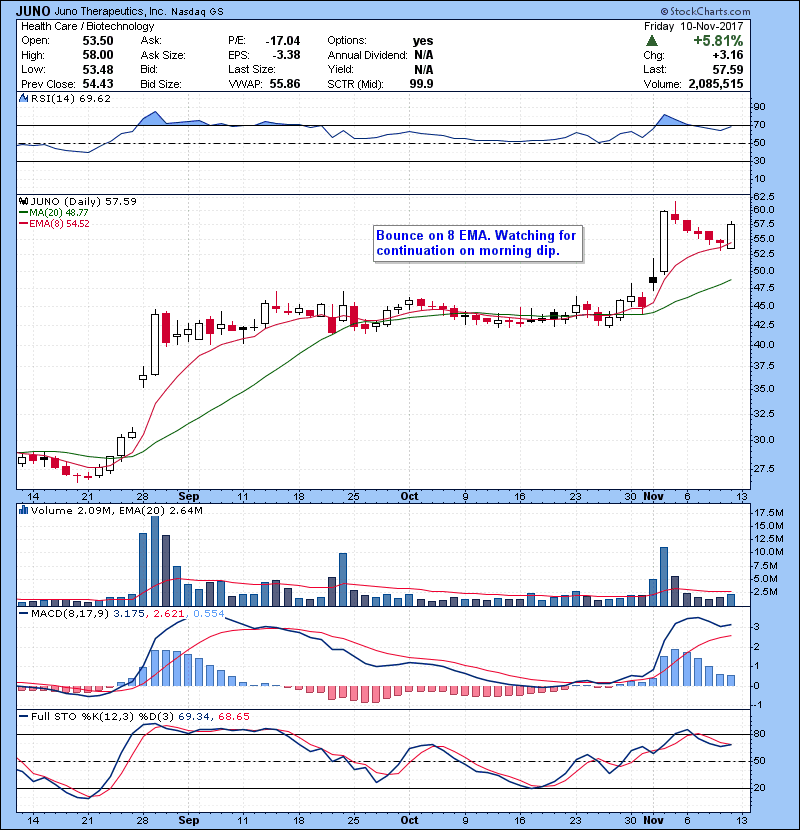Click the volume bars icon beside Volume 2.09M
Screen dimensions: 800x830
(x=24, y=510)
